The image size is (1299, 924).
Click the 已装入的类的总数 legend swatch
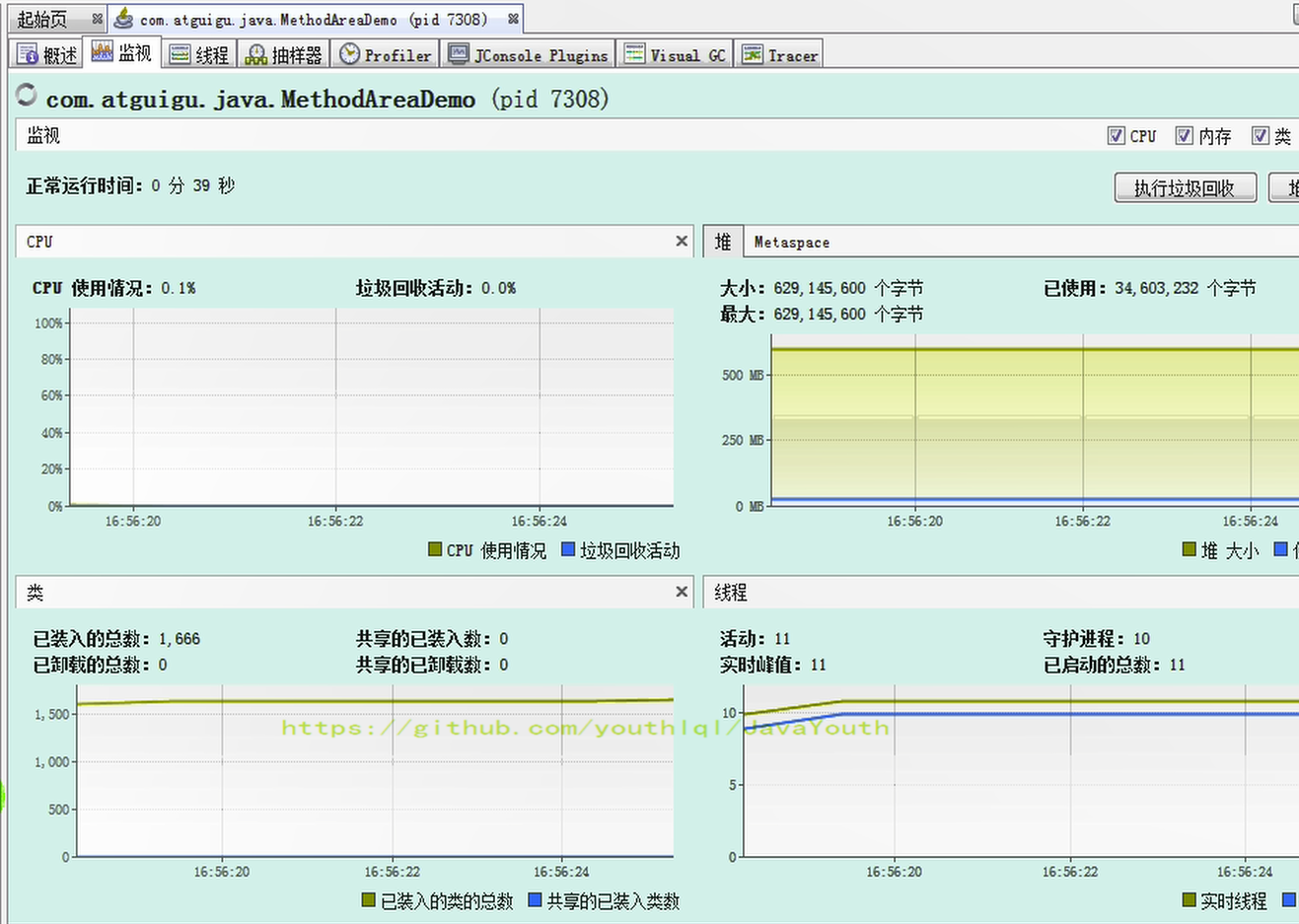(x=369, y=900)
